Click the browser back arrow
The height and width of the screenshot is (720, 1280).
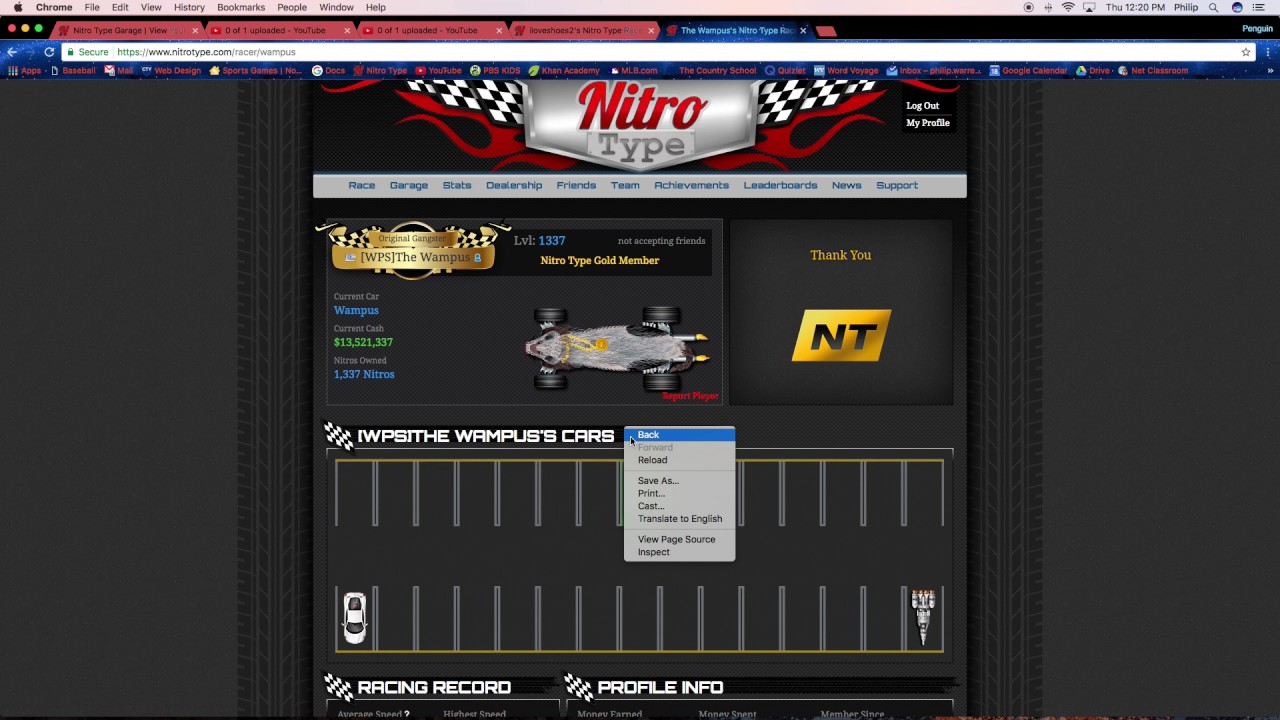(12, 52)
